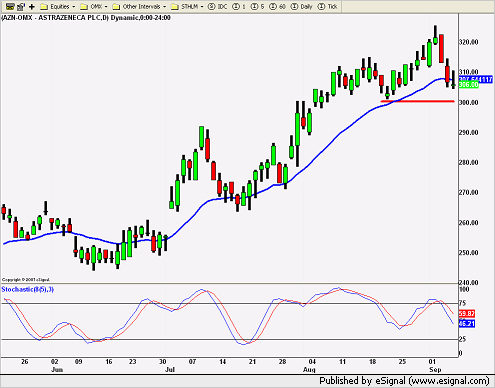
Task: Switch to 5 minute interval
Action: point(257,6)
